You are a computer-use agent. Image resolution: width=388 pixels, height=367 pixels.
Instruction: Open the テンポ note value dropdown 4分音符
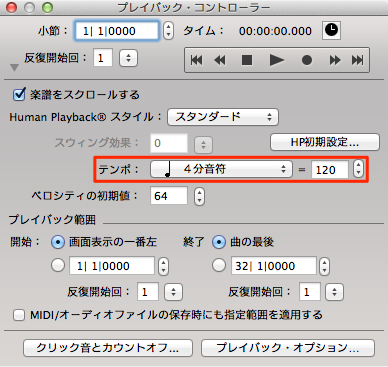(x=221, y=169)
